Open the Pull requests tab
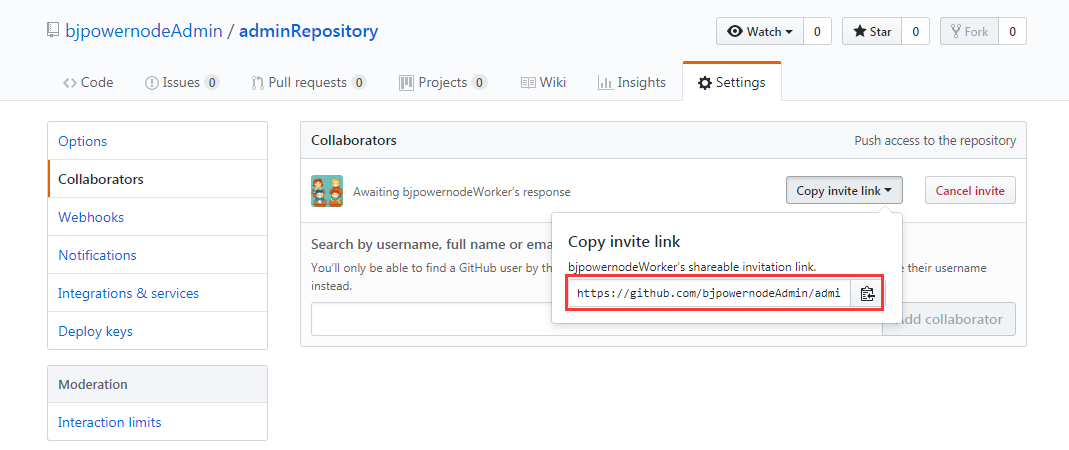The width and height of the screenshot is (1069, 450). 308,83
